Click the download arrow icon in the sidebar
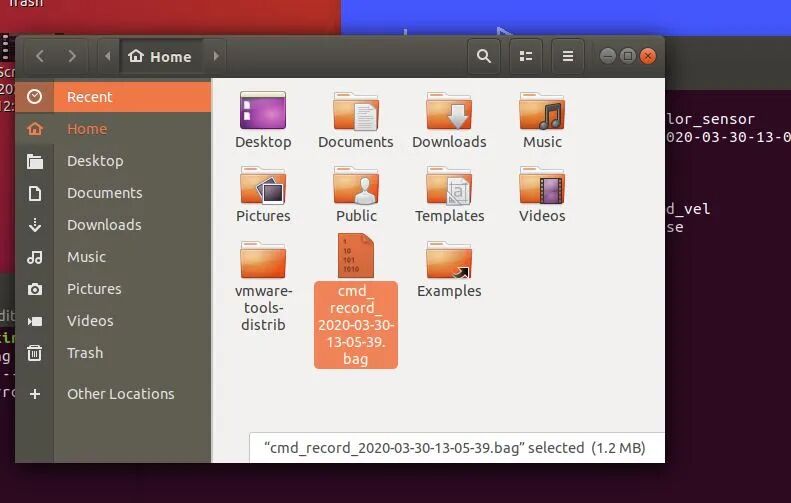The width and height of the screenshot is (791, 503). (34, 225)
